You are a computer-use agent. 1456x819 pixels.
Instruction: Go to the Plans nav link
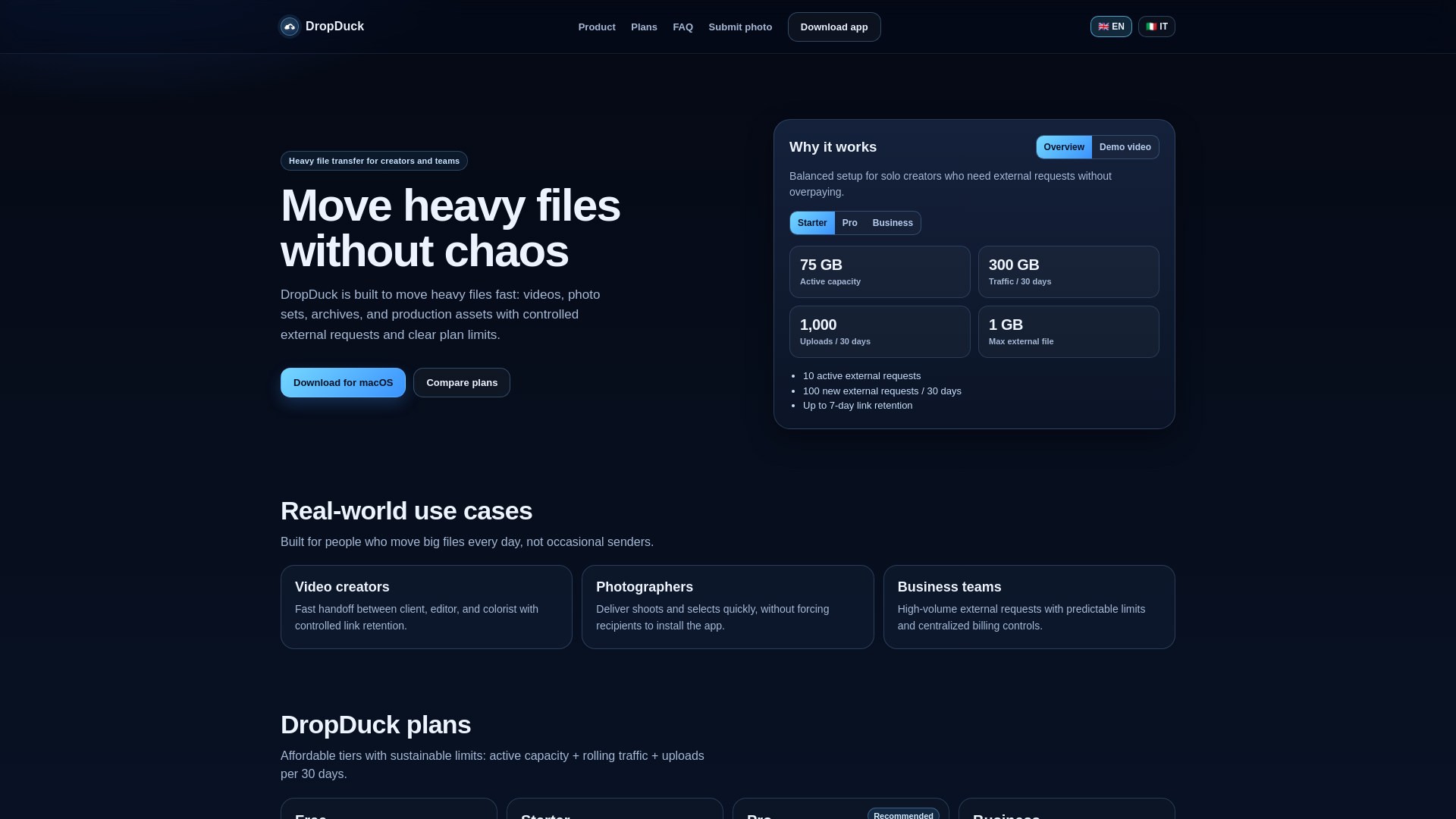(644, 27)
